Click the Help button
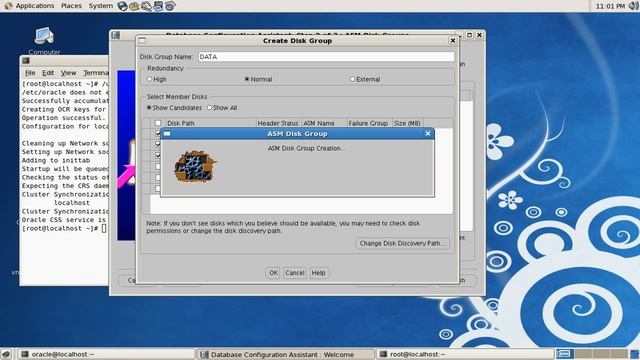 click(318, 273)
